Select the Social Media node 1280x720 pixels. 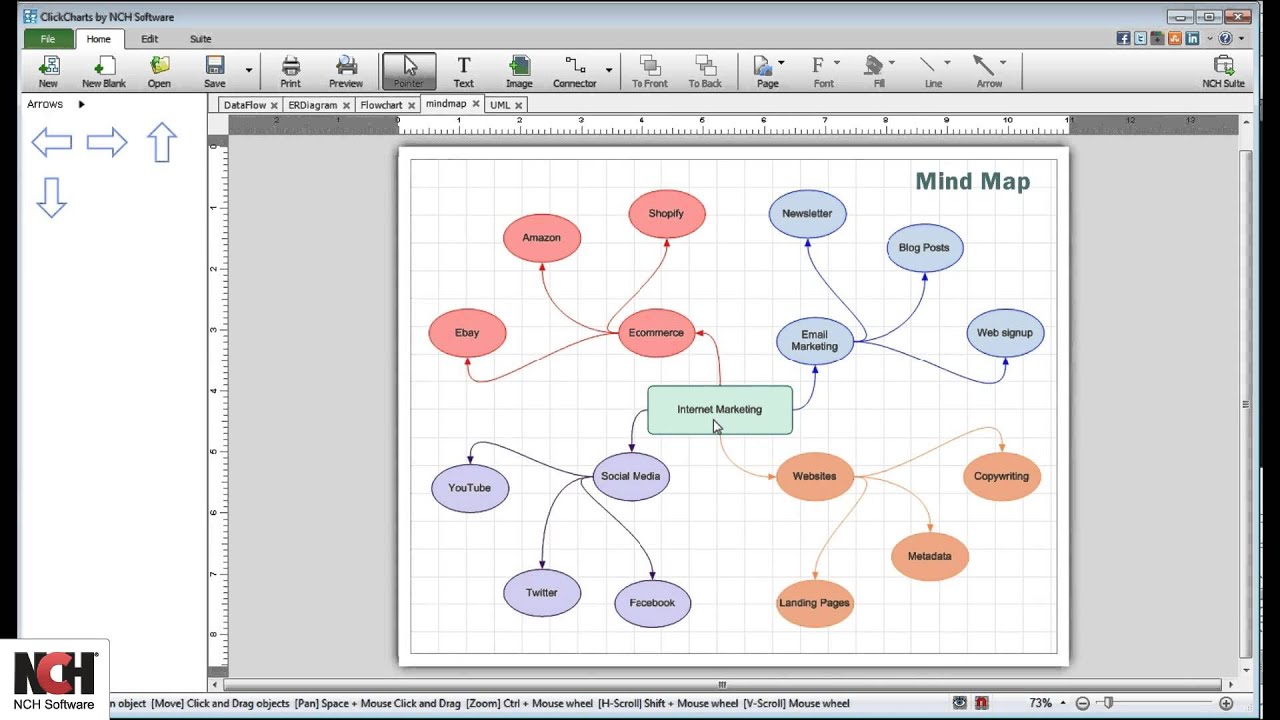point(630,476)
